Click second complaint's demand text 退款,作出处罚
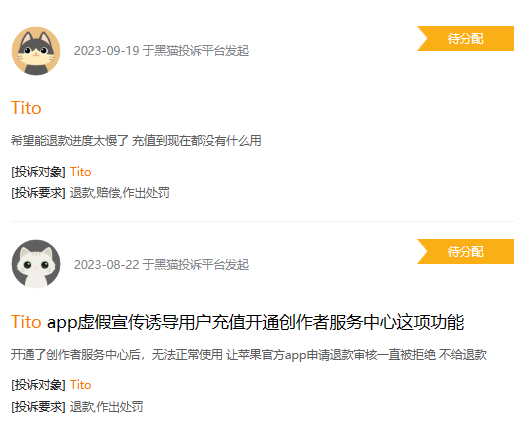The image size is (530, 427). (106, 406)
